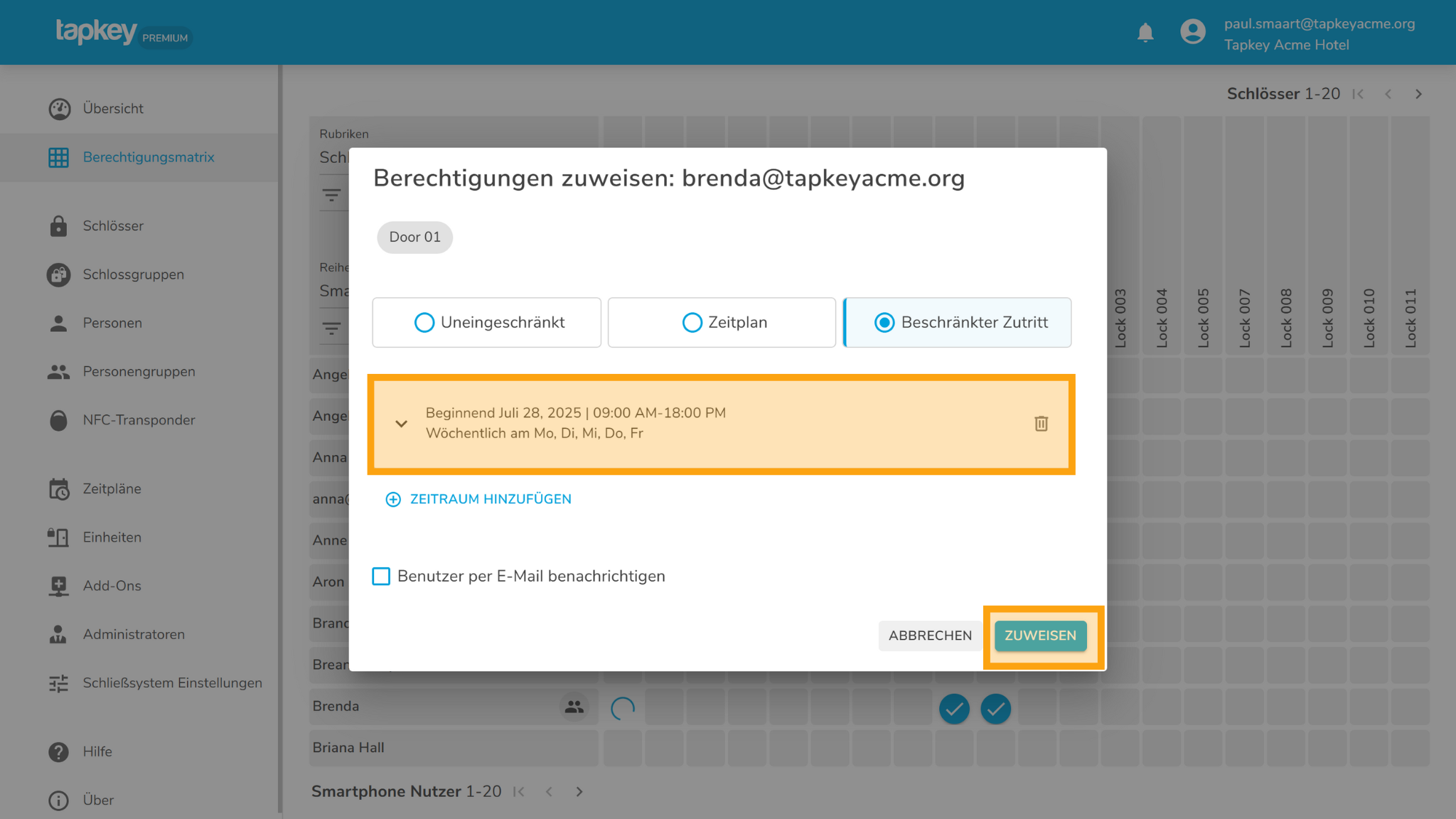The image size is (1456, 819).
Task: Jump to first page of Smartphone Nutzer
Action: 519,791
